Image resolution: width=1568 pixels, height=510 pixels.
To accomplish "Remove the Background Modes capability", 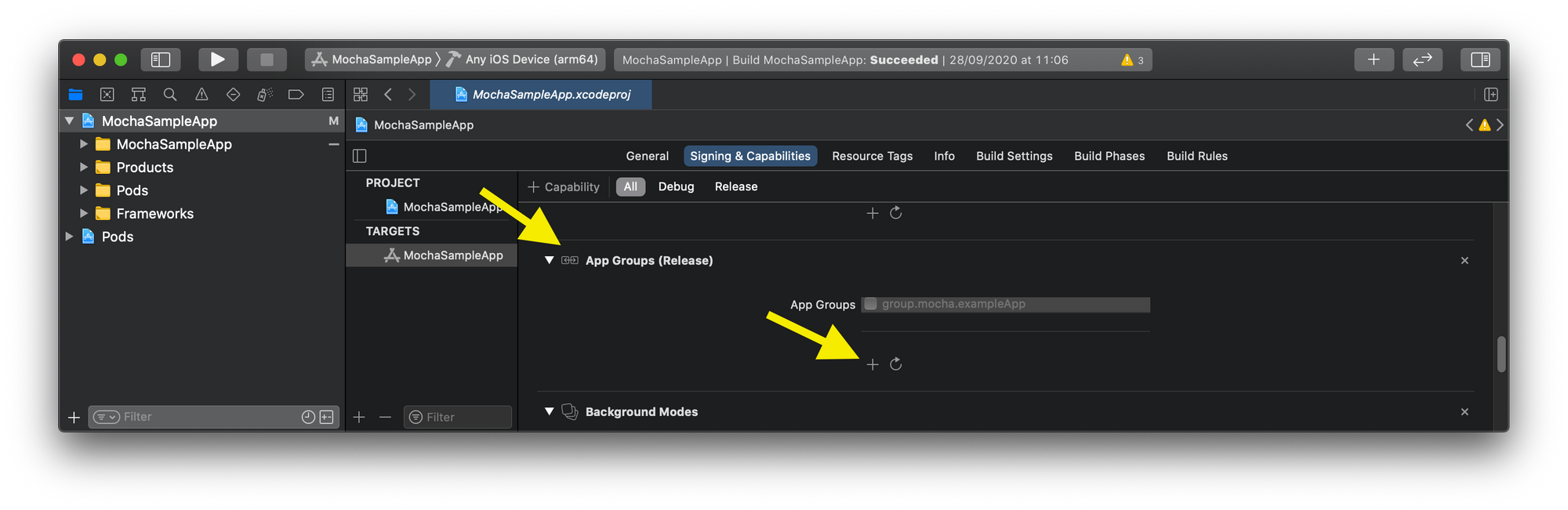I will pos(1465,411).
